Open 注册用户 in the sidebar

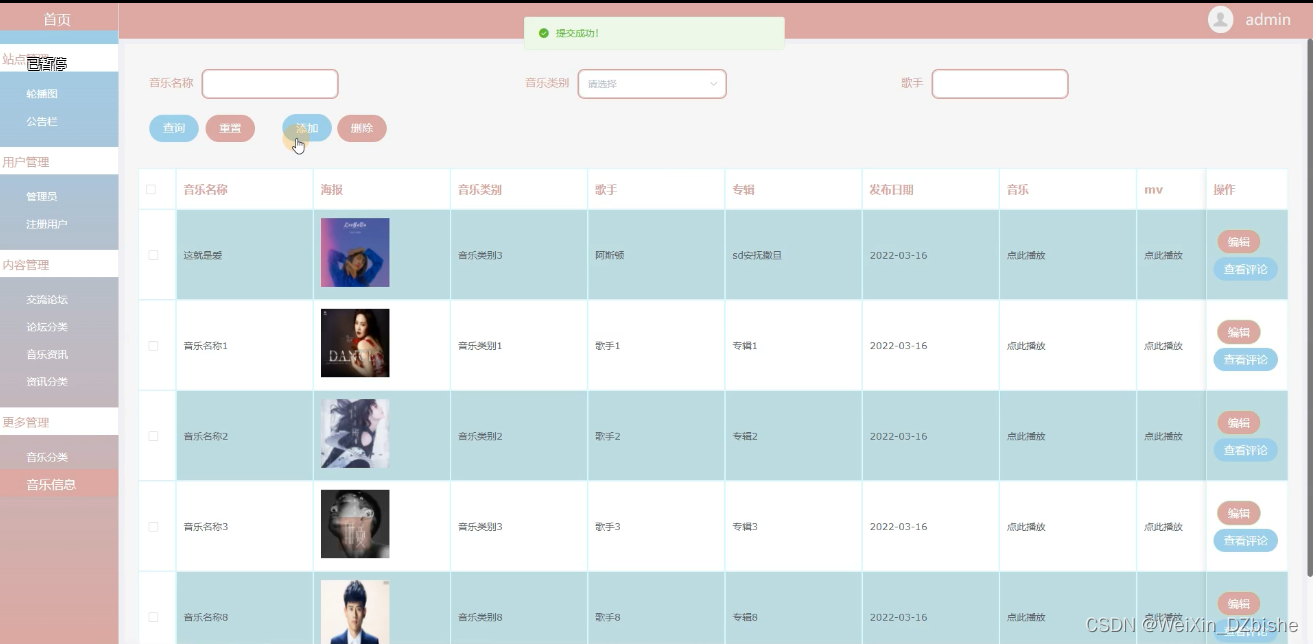point(47,224)
